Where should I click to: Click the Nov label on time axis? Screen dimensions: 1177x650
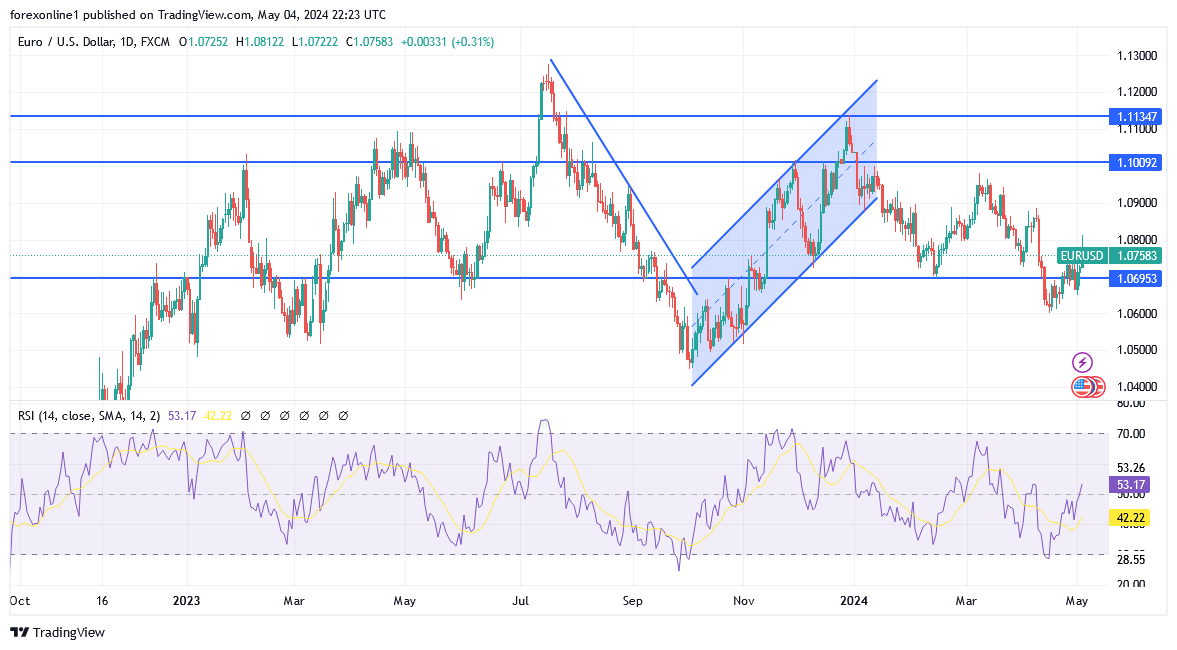[744, 601]
